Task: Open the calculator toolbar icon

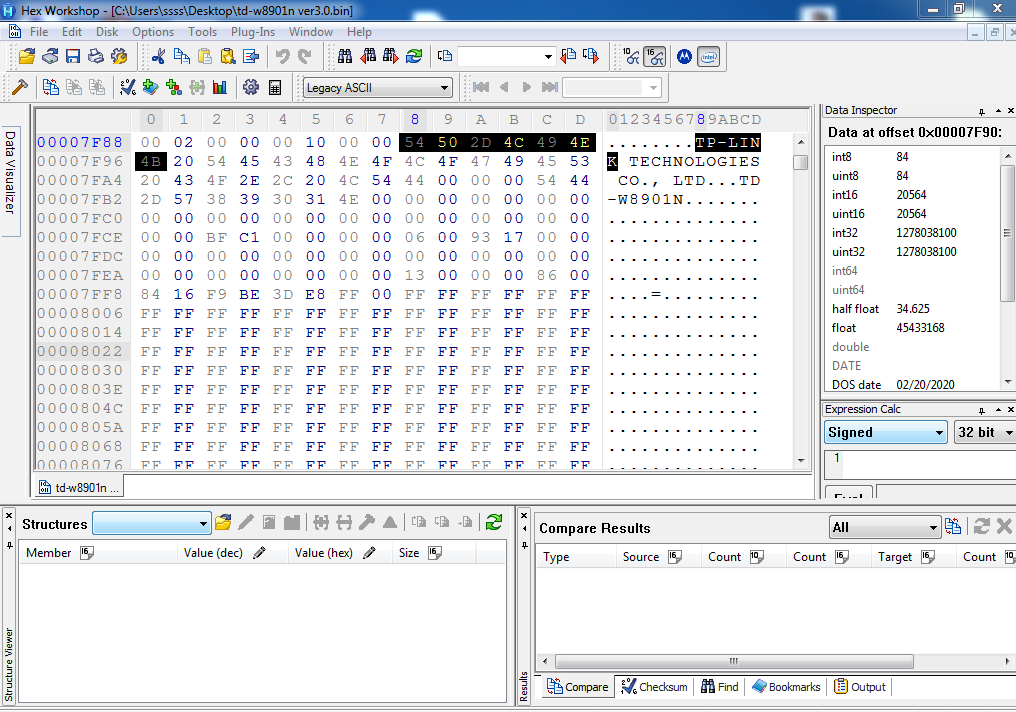Action: tap(275, 87)
